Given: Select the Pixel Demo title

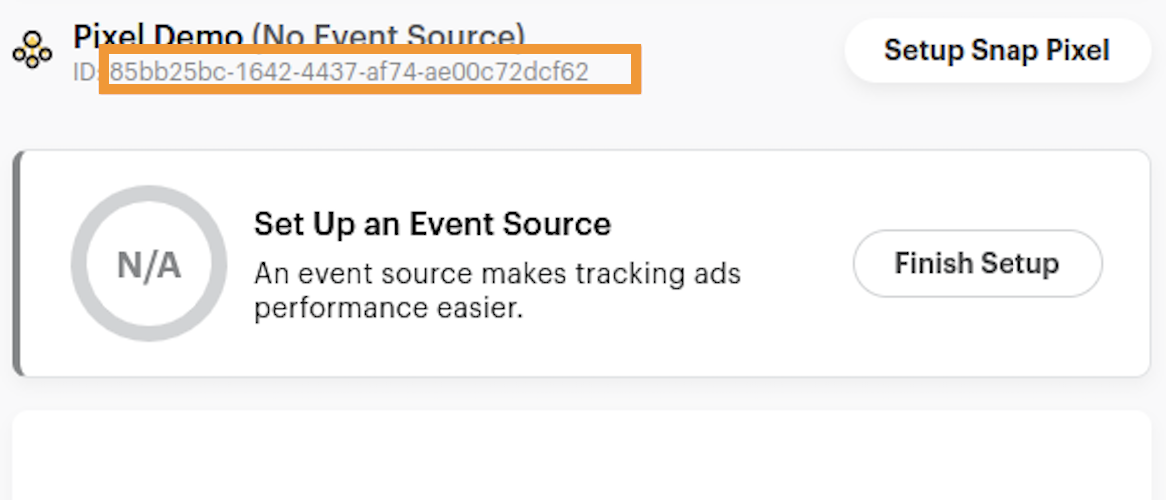Looking at the screenshot, I should pyautogui.click(x=158, y=38).
